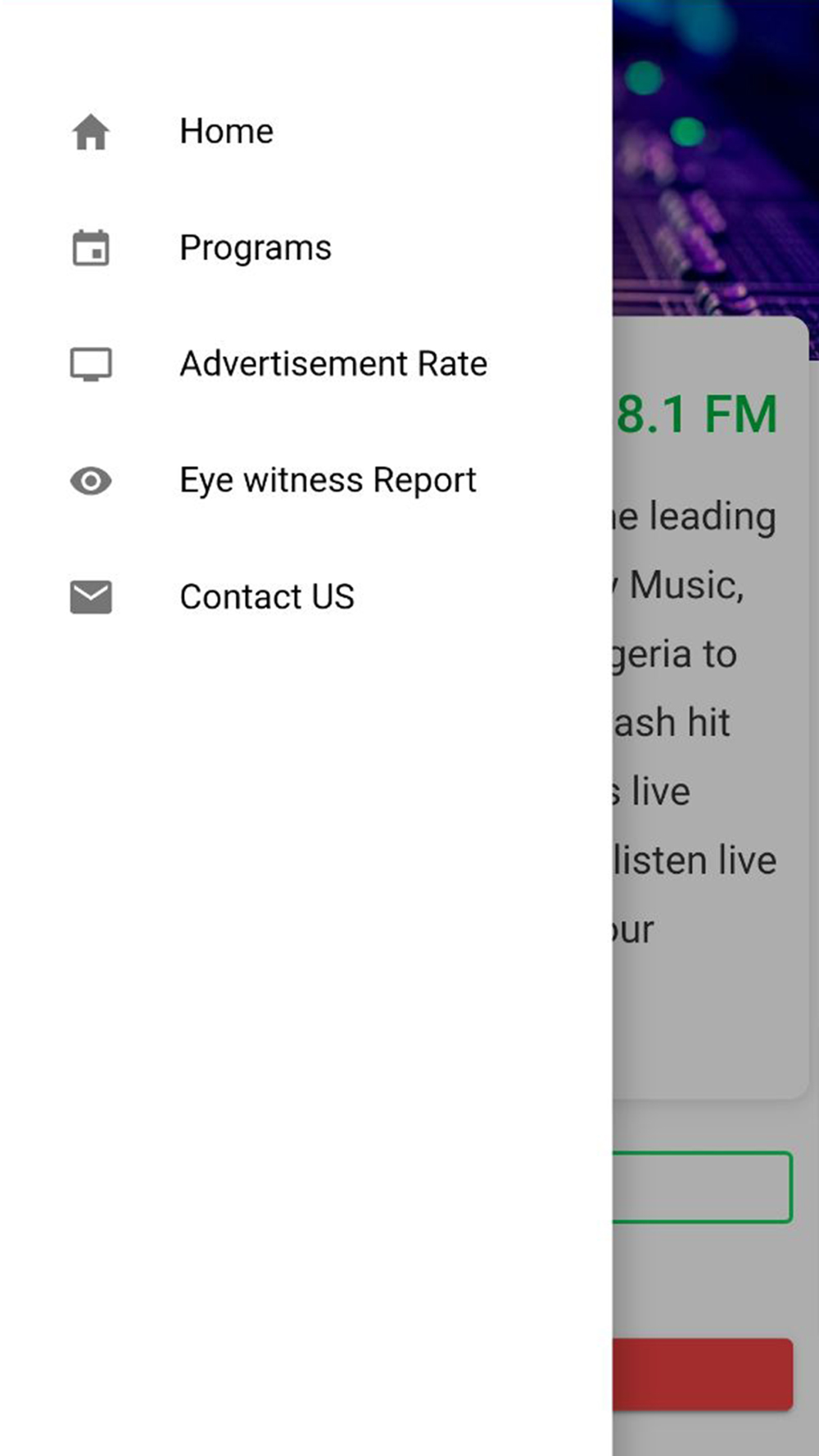Tap the Eye witness Report eye icon
This screenshot has width=819, height=1456.
point(91,481)
